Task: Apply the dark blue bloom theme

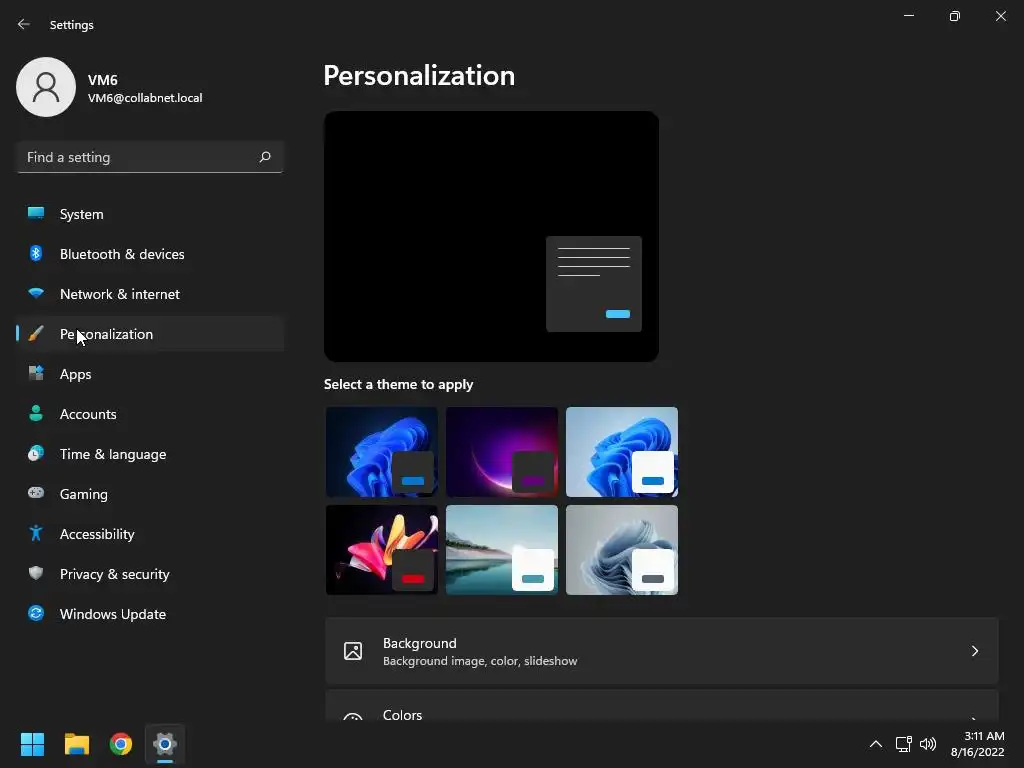Action: (x=381, y=452)
